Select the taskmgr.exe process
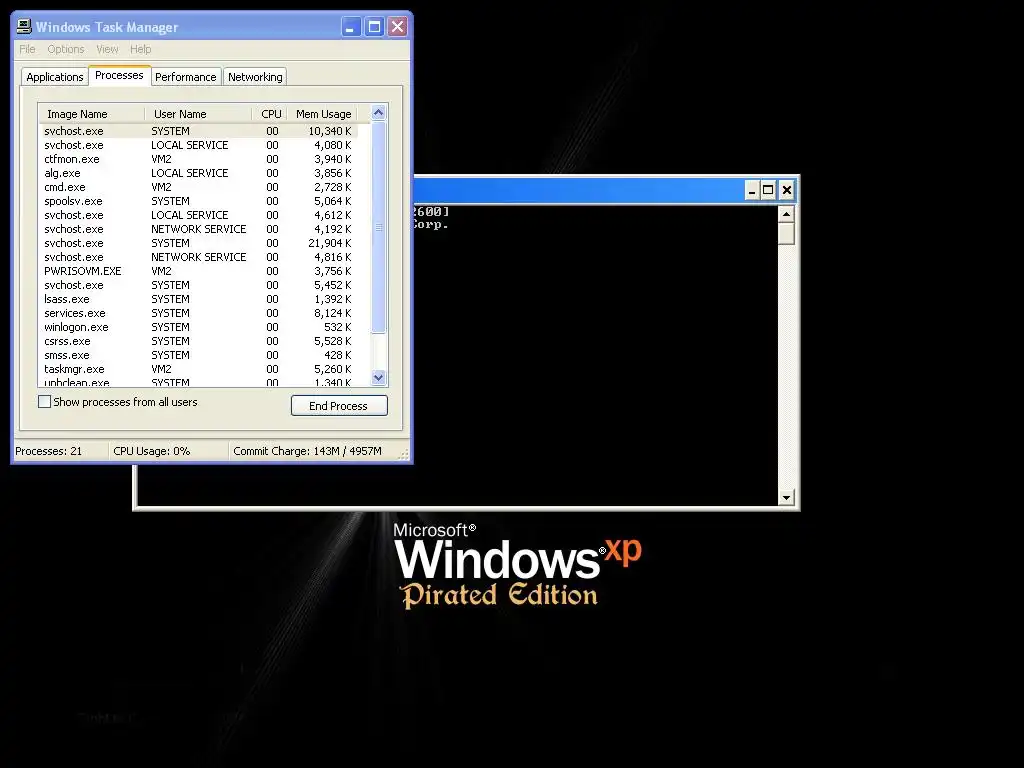 [x=198, y=369]
